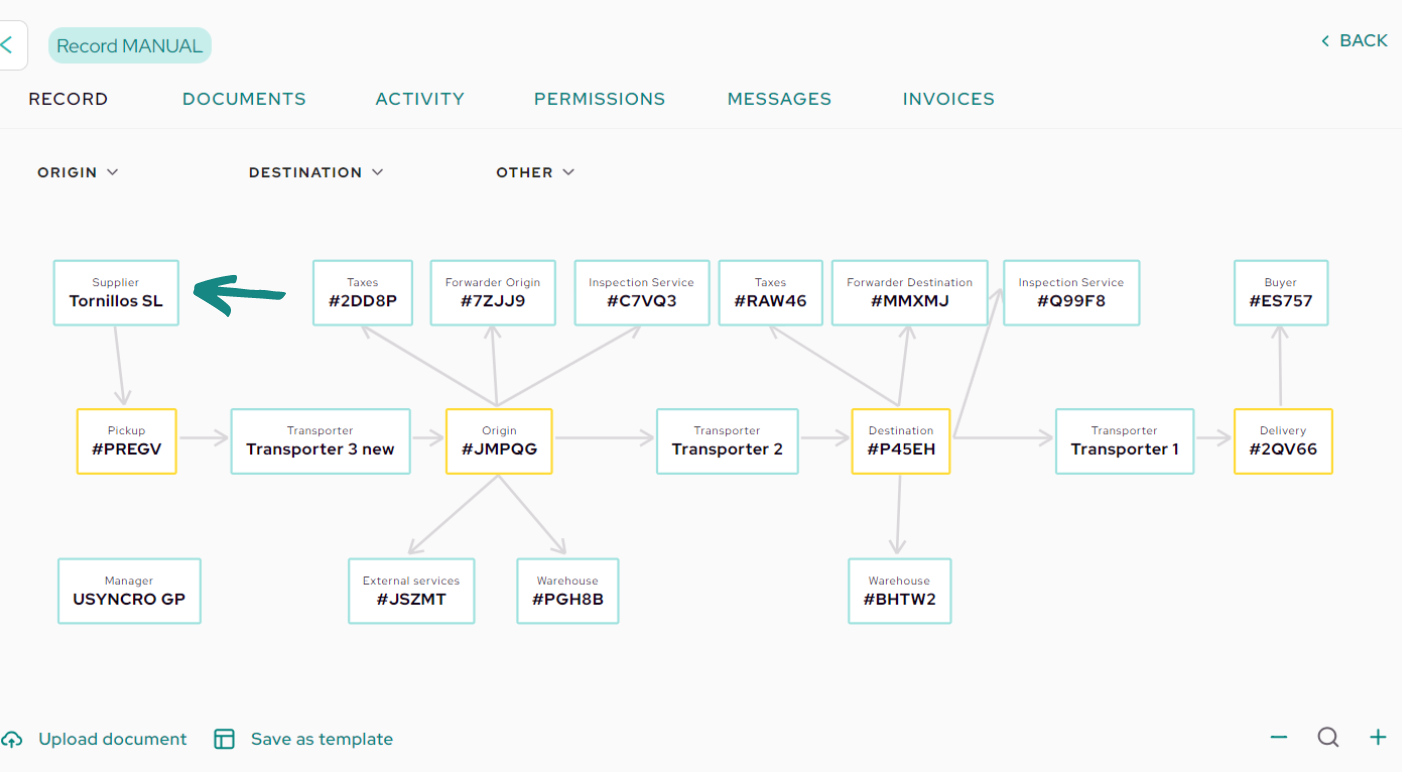Open the Forwarder Destination #MMXMJ node

[x=909, y=293]
